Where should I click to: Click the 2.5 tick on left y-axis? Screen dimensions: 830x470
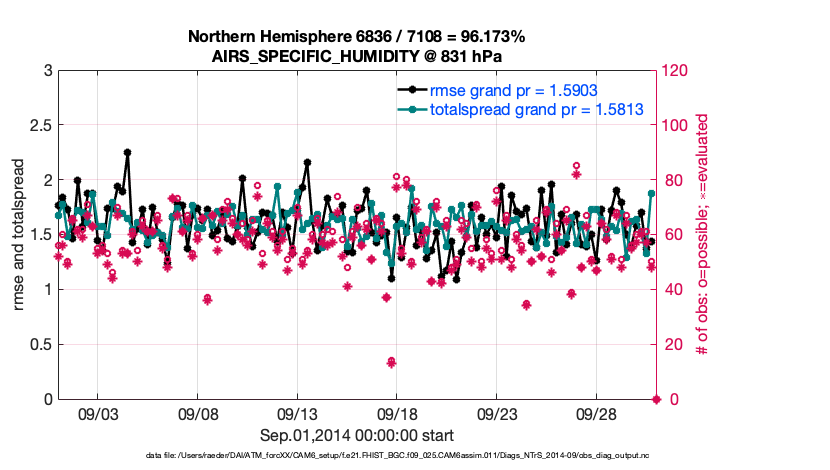coord(40,125)
